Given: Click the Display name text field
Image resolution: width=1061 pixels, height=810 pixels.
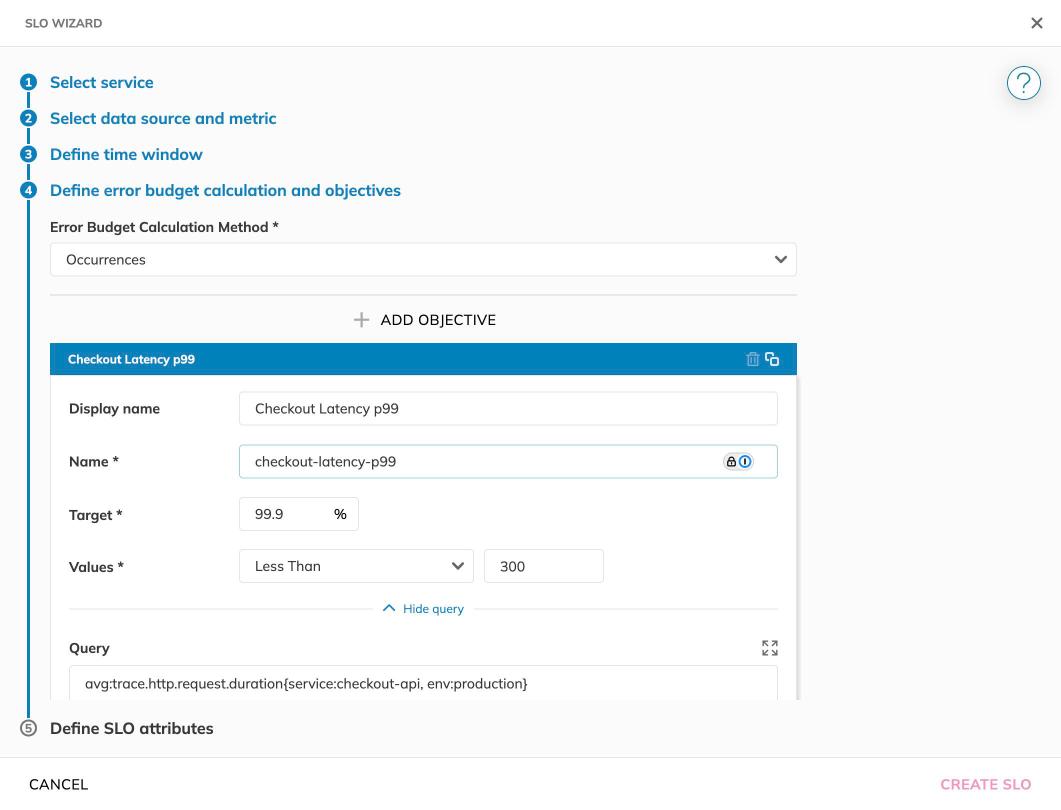Looking at the screenshot, I should click(508, 408).
